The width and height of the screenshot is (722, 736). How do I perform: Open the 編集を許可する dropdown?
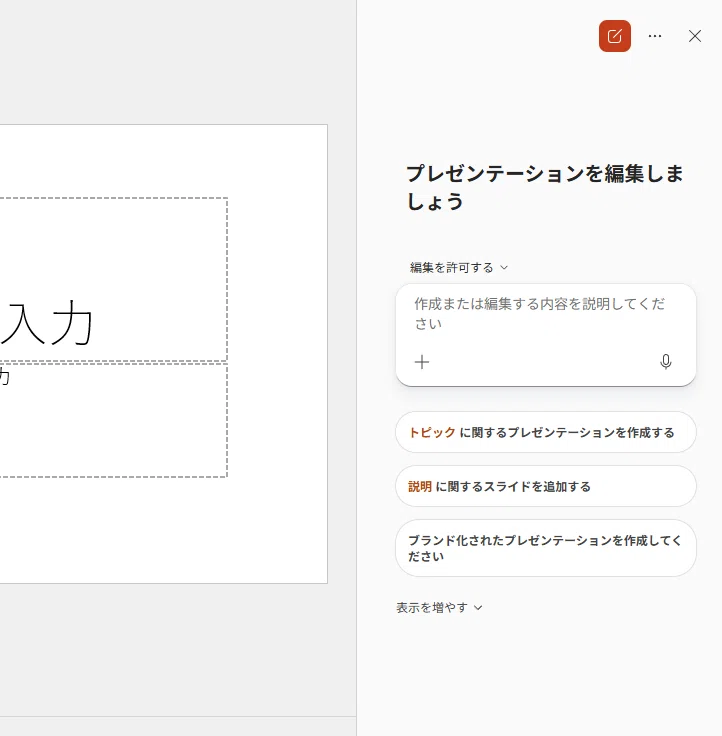coord(459,268)
